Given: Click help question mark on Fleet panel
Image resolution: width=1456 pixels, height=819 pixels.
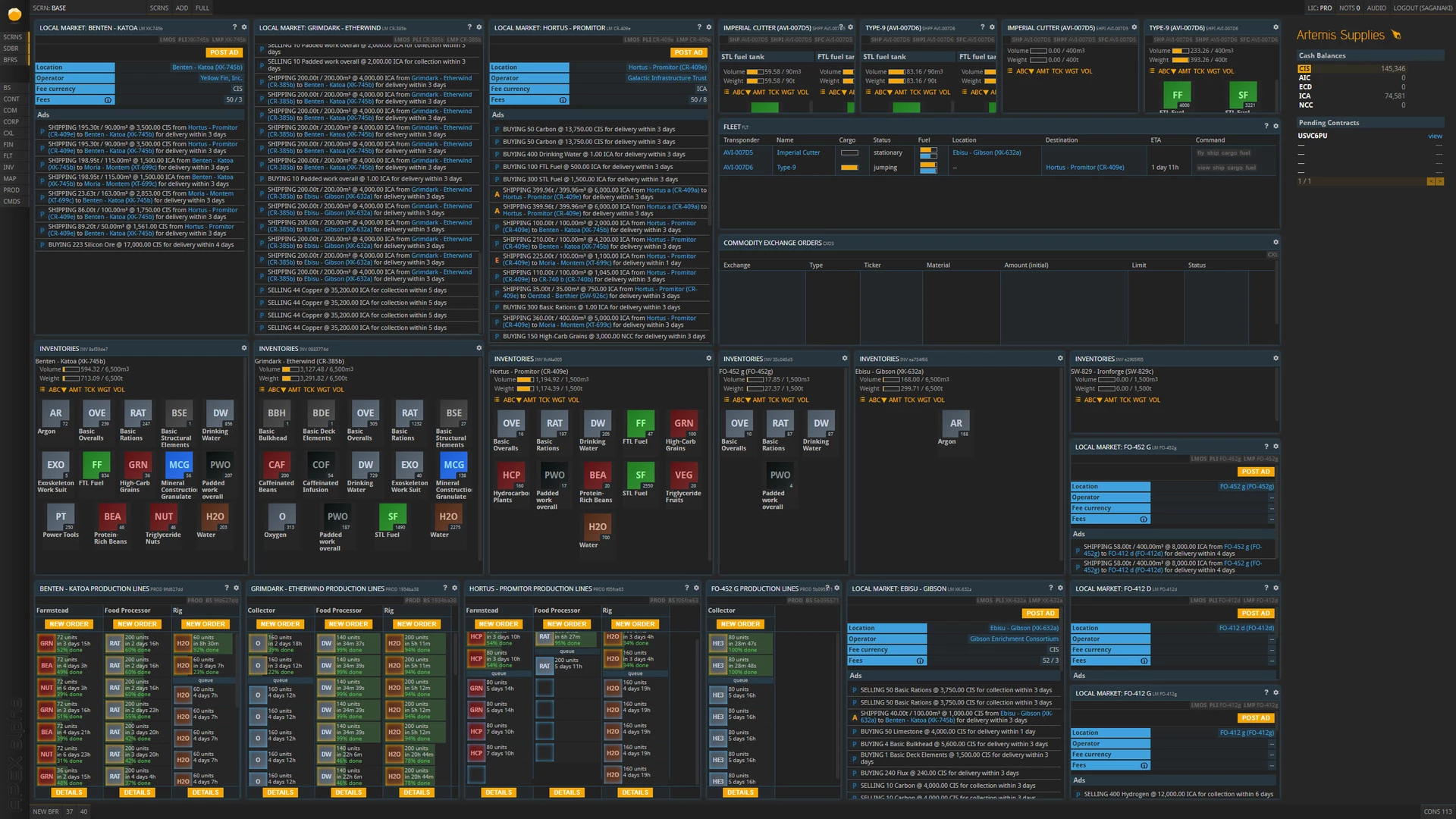Looking at the screenshot, I should pyautogui.click(x=1266, y=126).
